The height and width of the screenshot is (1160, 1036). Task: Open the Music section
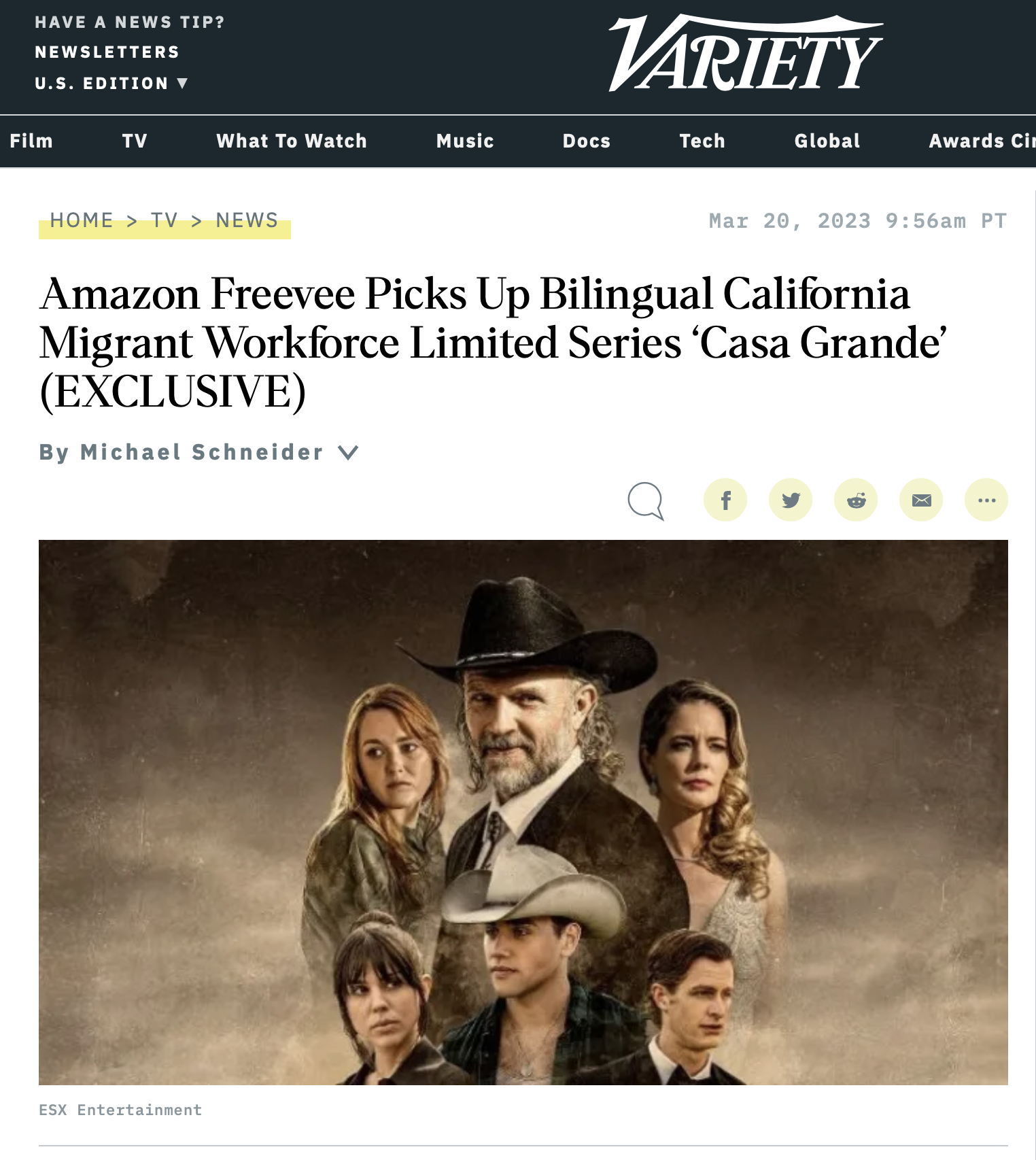tap(465, 141)
